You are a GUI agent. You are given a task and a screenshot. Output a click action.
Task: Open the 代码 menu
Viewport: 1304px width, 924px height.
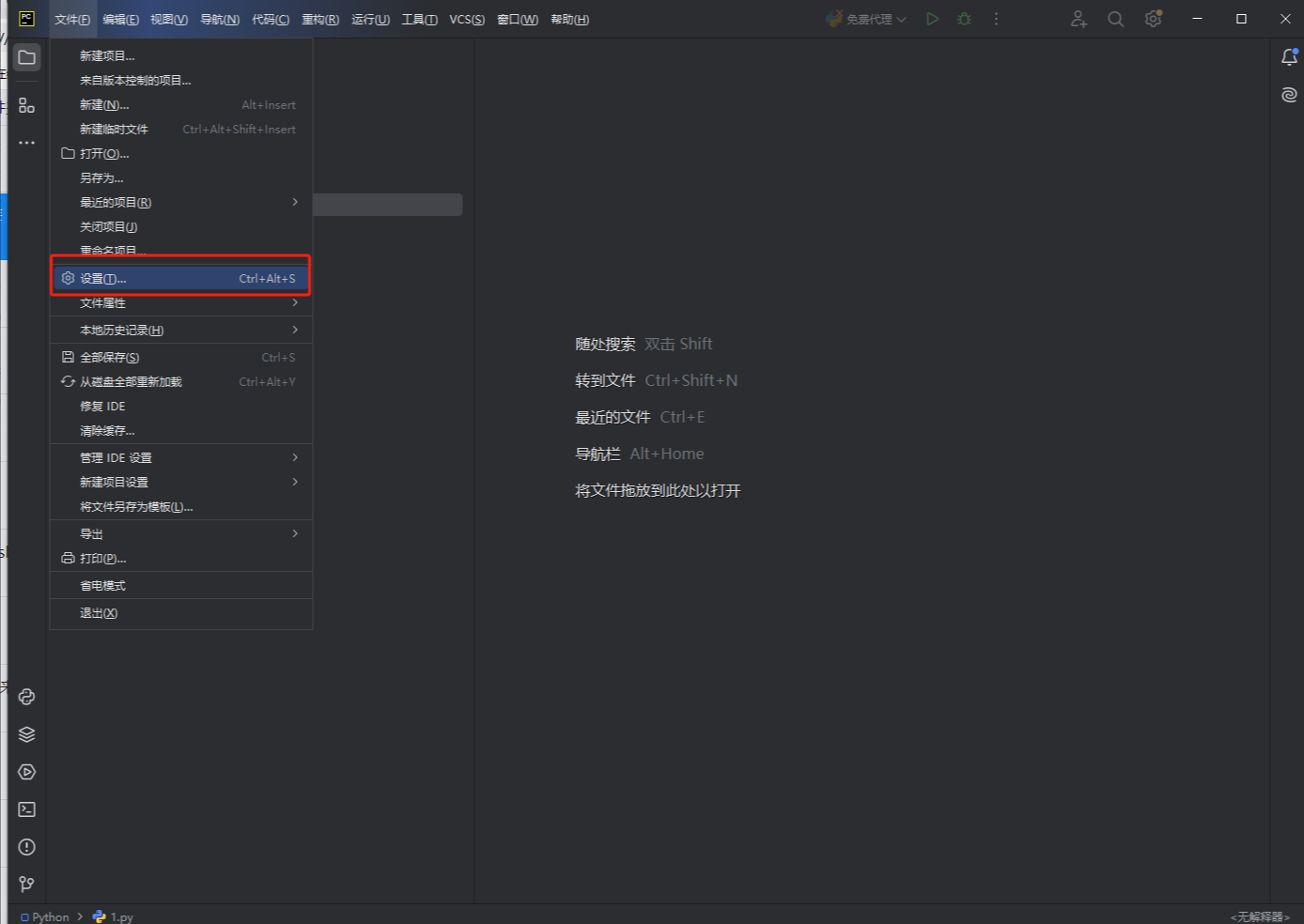click(271, 20)
